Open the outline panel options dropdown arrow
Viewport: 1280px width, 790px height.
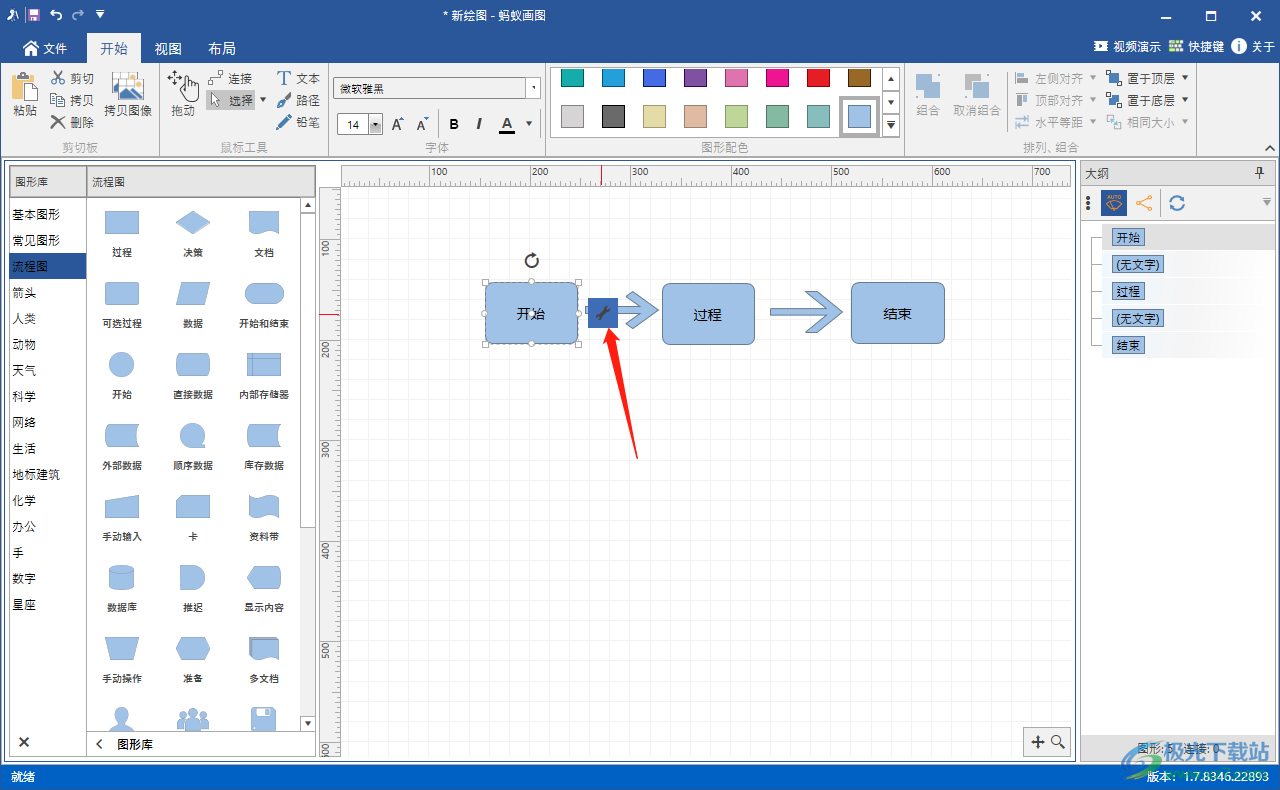pos(1267,203)
